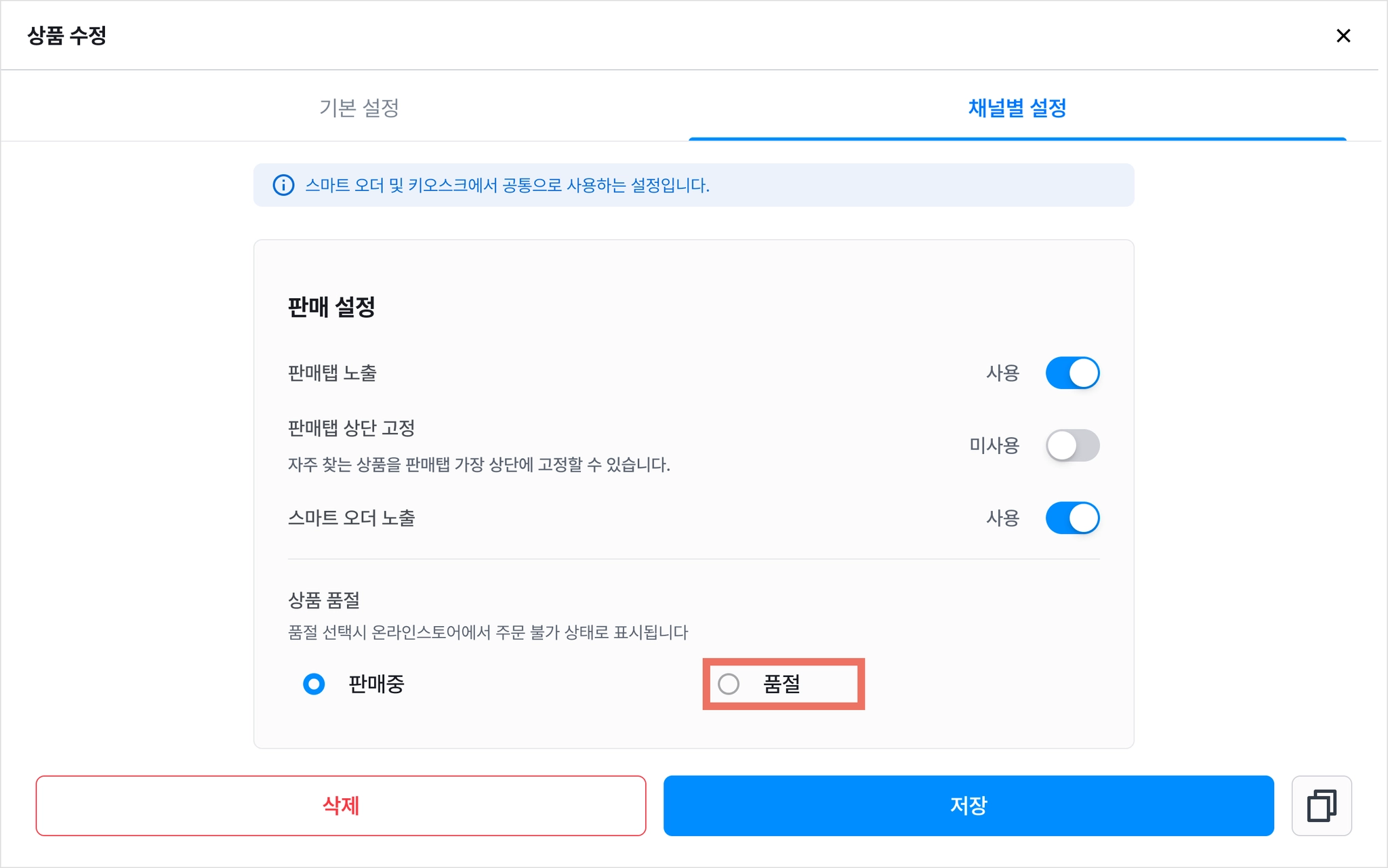The width and height of the screenshot is (1388, 868).
Task: Click the 자주 찾는 상품 description text
Action: point(478,465)
